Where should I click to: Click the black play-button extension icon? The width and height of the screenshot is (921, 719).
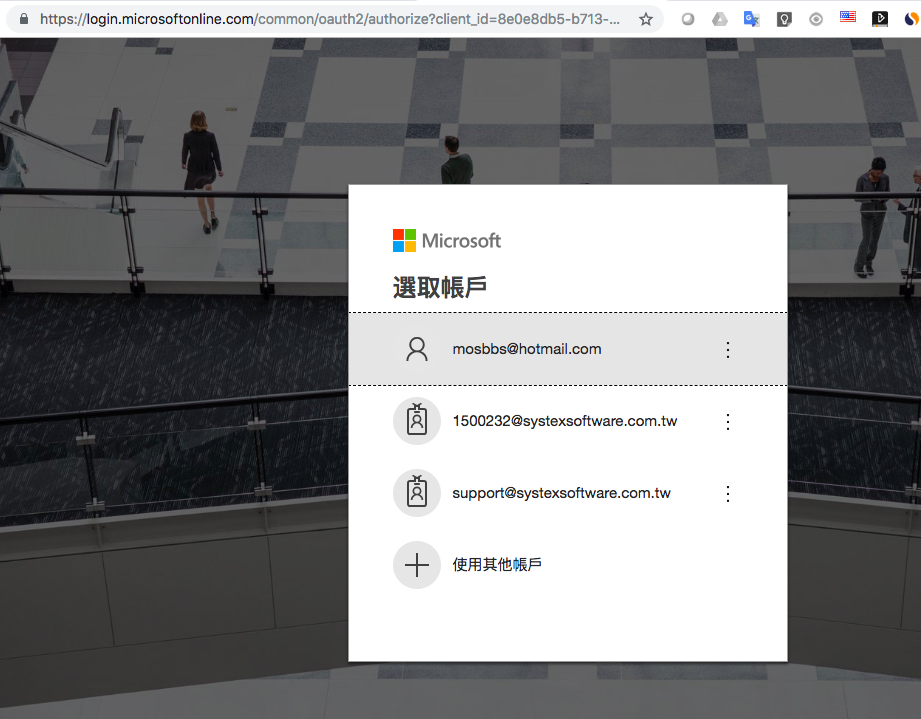pos(879,19)
